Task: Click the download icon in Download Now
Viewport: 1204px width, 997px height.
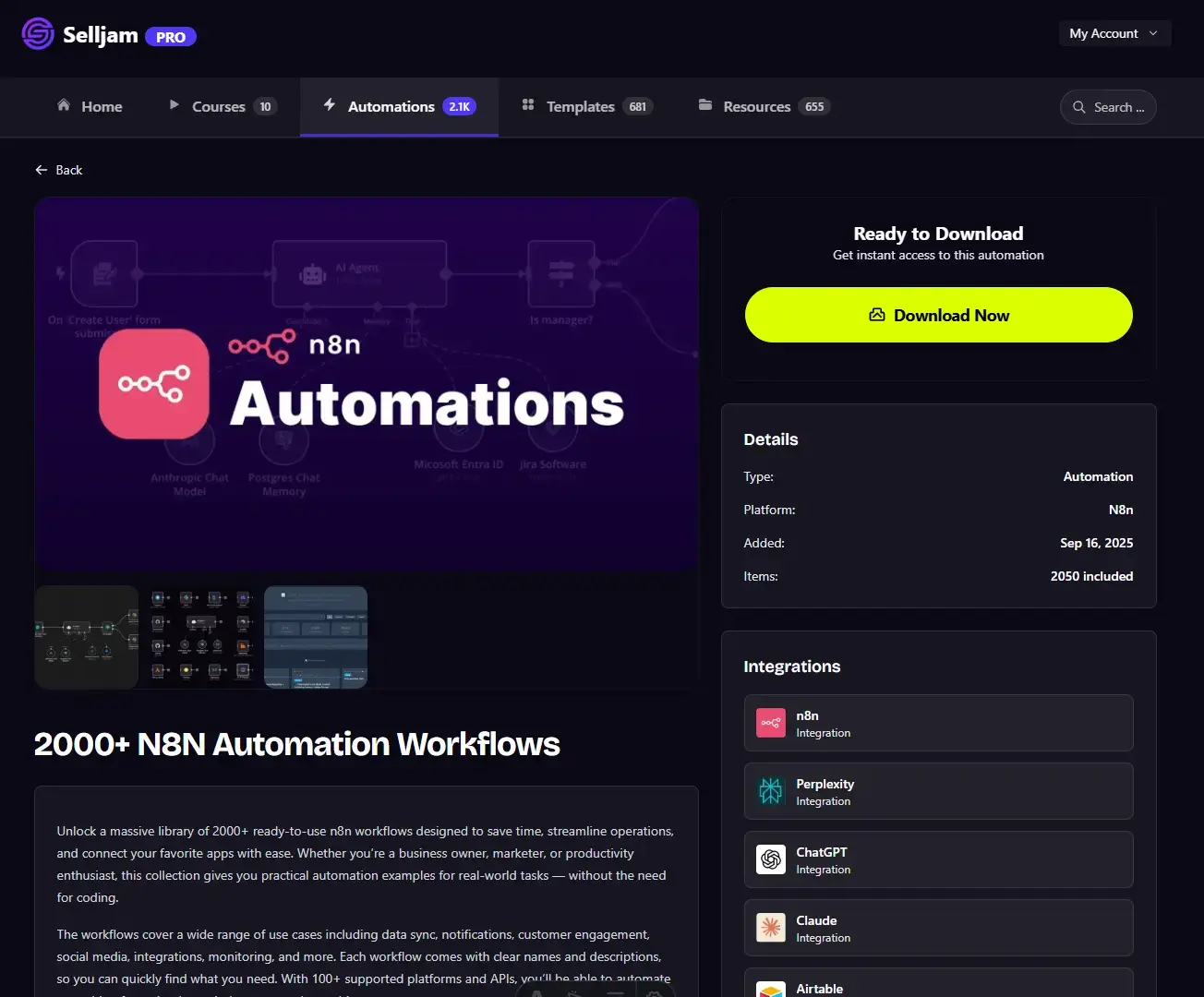Action: 877,315
